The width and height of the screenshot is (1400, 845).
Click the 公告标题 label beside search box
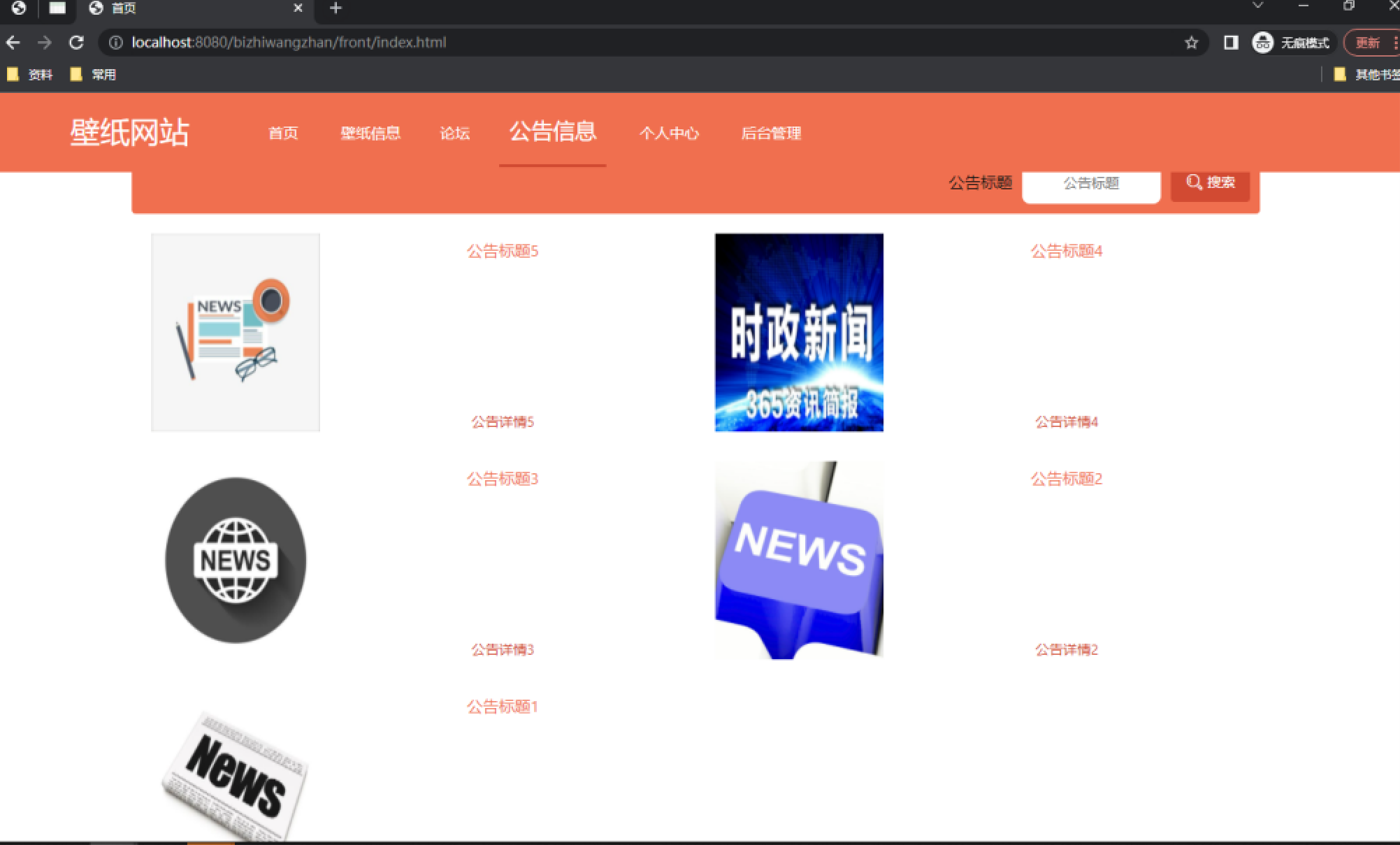pyautogui.click(x=980, y=183)
